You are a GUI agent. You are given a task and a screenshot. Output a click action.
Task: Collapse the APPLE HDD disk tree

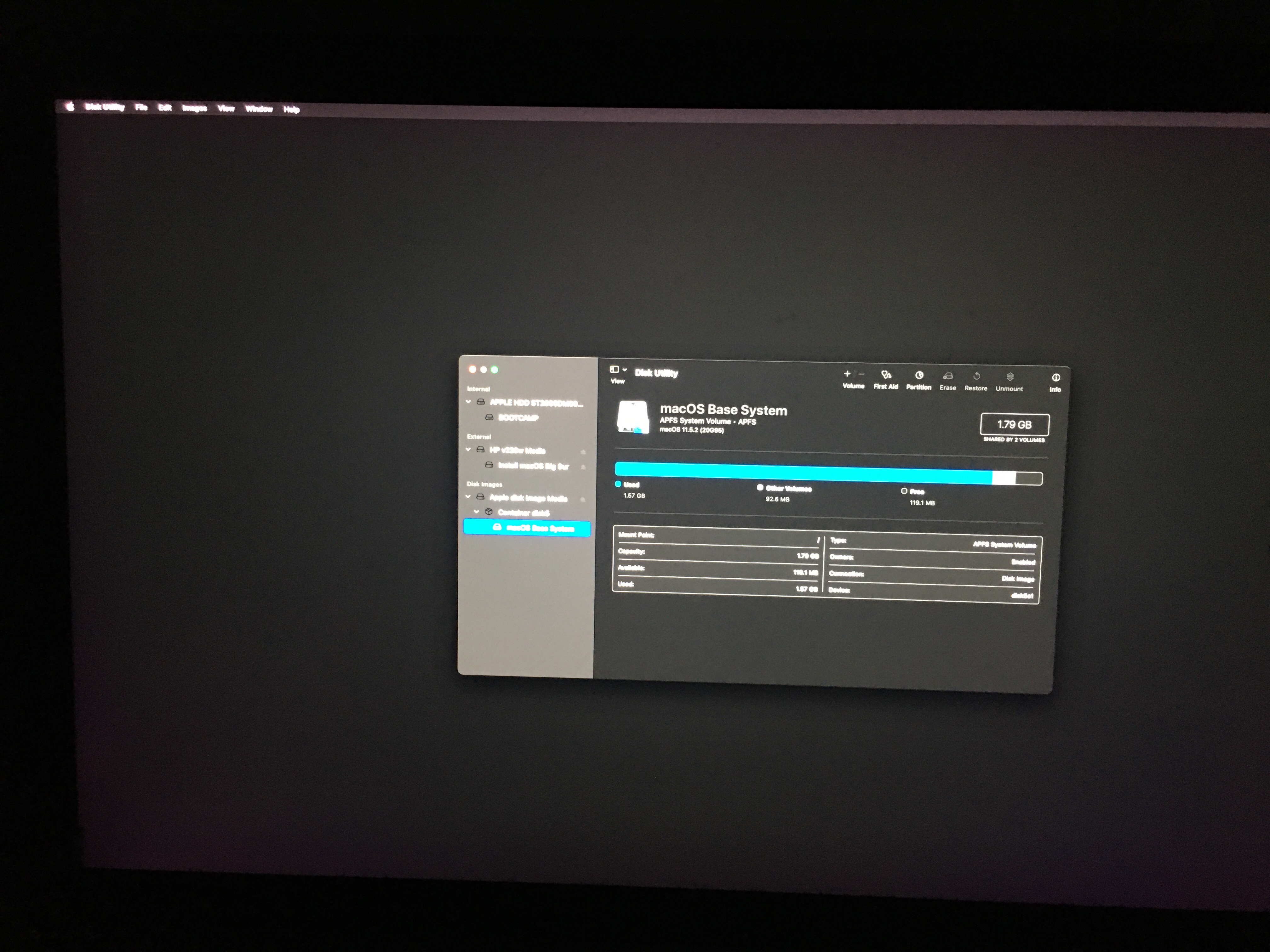point(468,402)
